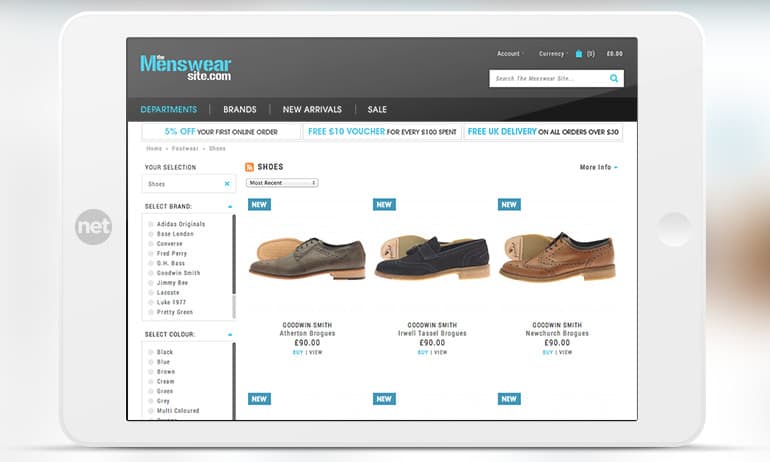Check the Green colour filter
This screenshot has width=770, height=462.
tap(151, 391)
